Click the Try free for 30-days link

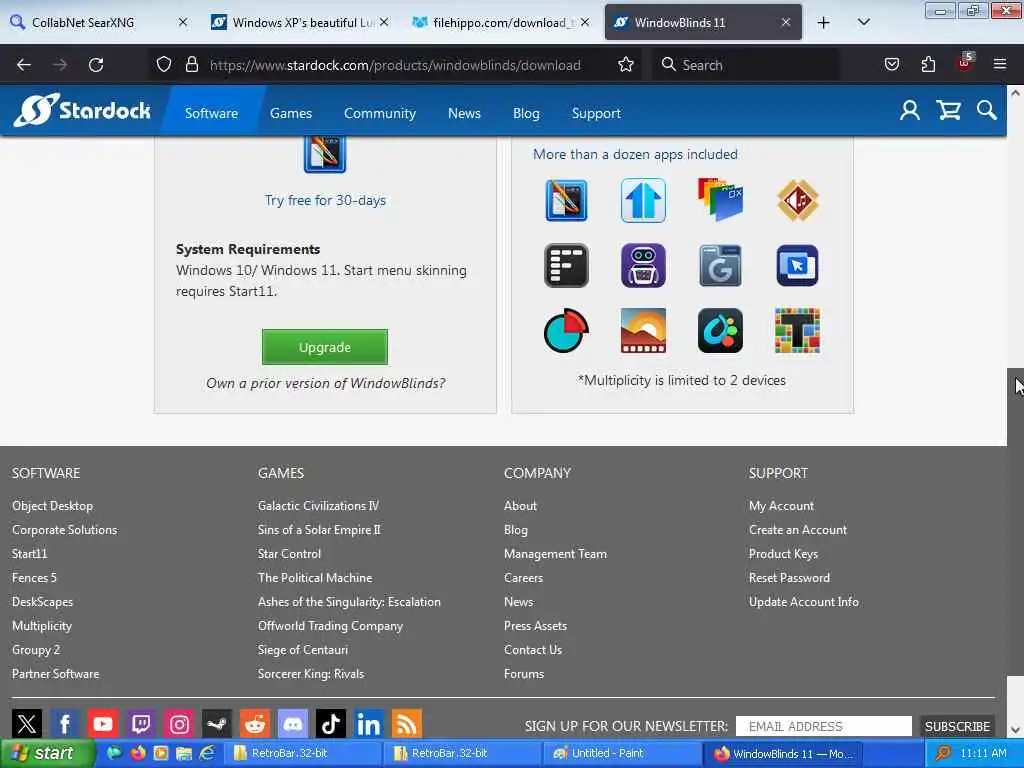pos(325,200)
